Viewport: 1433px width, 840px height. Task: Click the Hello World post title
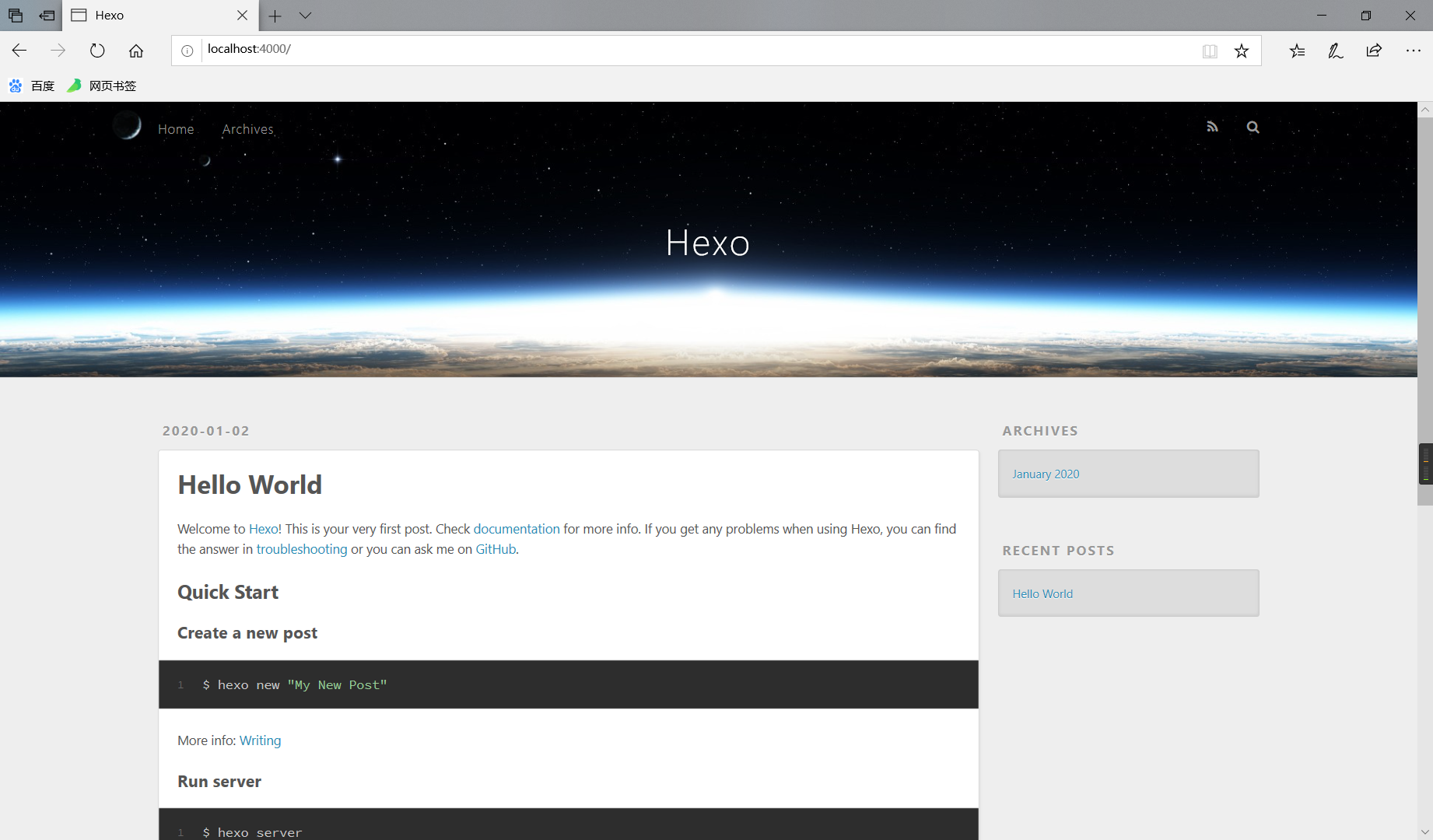coord(250,485)
